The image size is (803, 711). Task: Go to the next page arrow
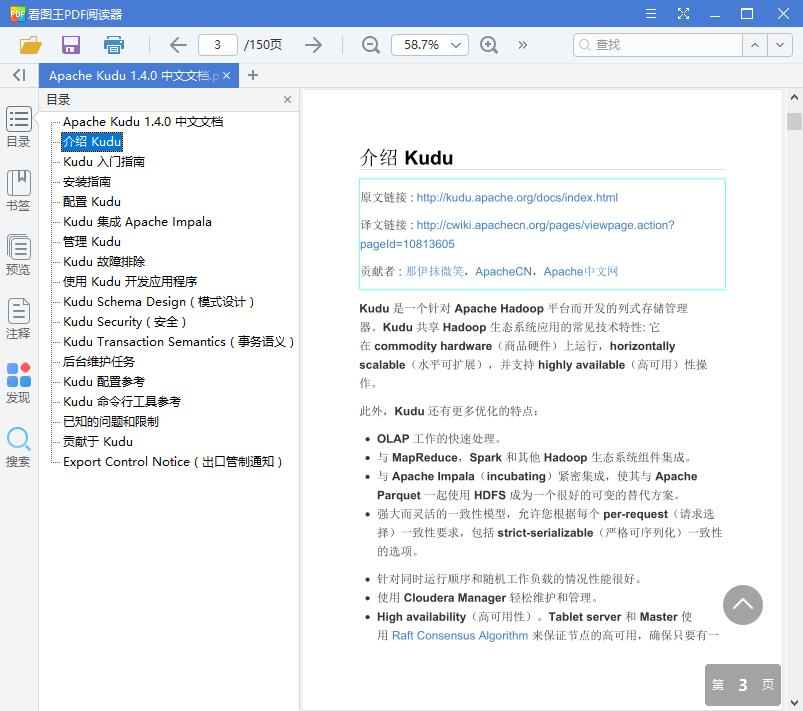click(x=313, y=45)
